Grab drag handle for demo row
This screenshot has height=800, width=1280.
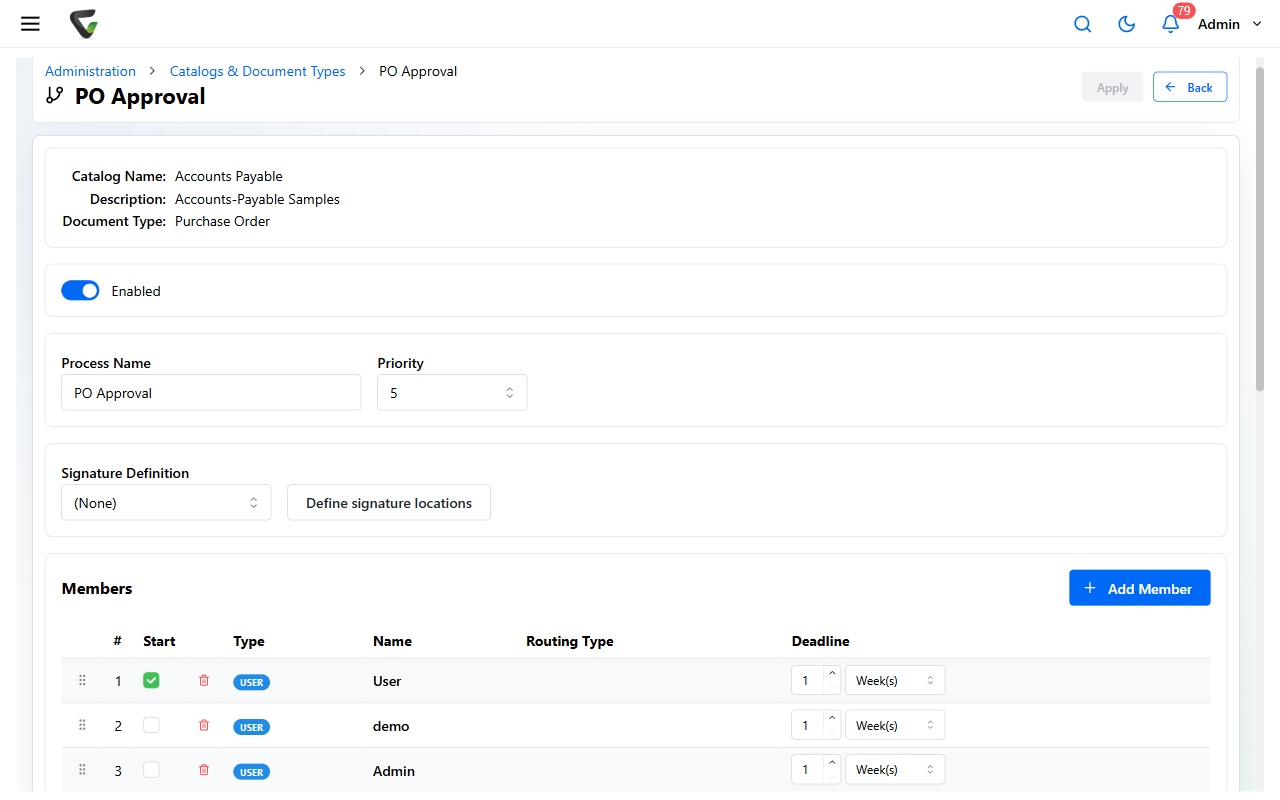click(x=83, y=725)
